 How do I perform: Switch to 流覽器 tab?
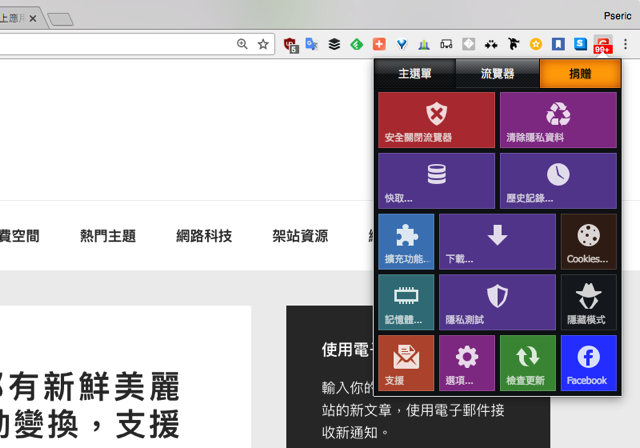497,74
